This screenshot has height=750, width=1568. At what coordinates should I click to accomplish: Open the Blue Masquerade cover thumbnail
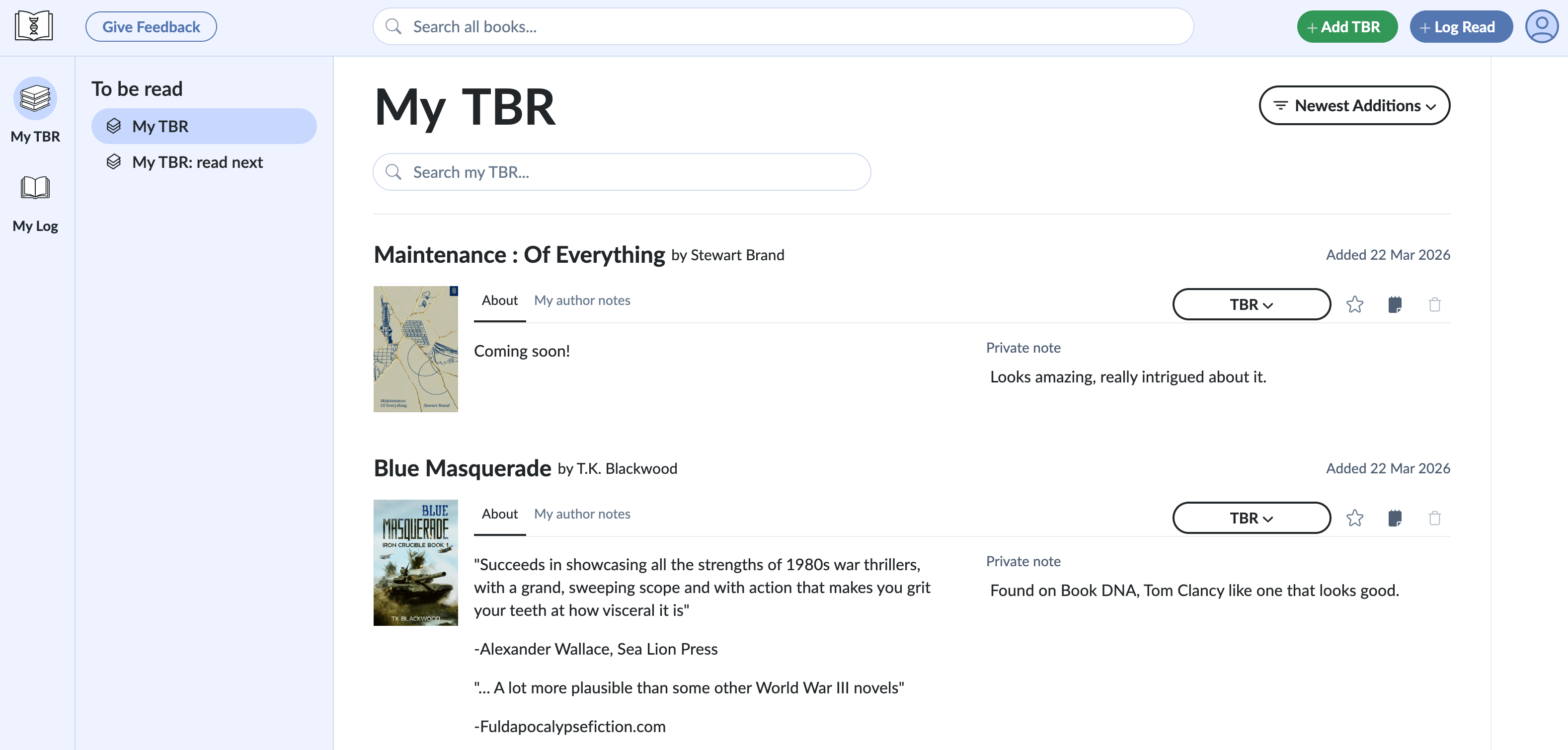coord(416,562)
